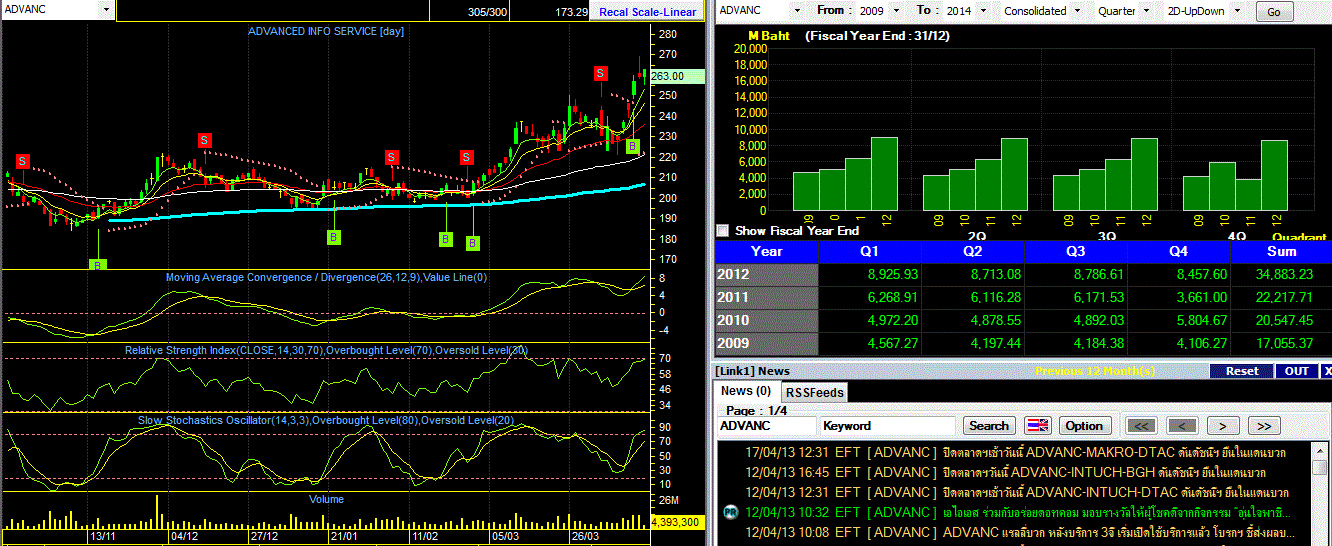Click the news Option button
This screenshot has height=546, width=1332.
1084,425
